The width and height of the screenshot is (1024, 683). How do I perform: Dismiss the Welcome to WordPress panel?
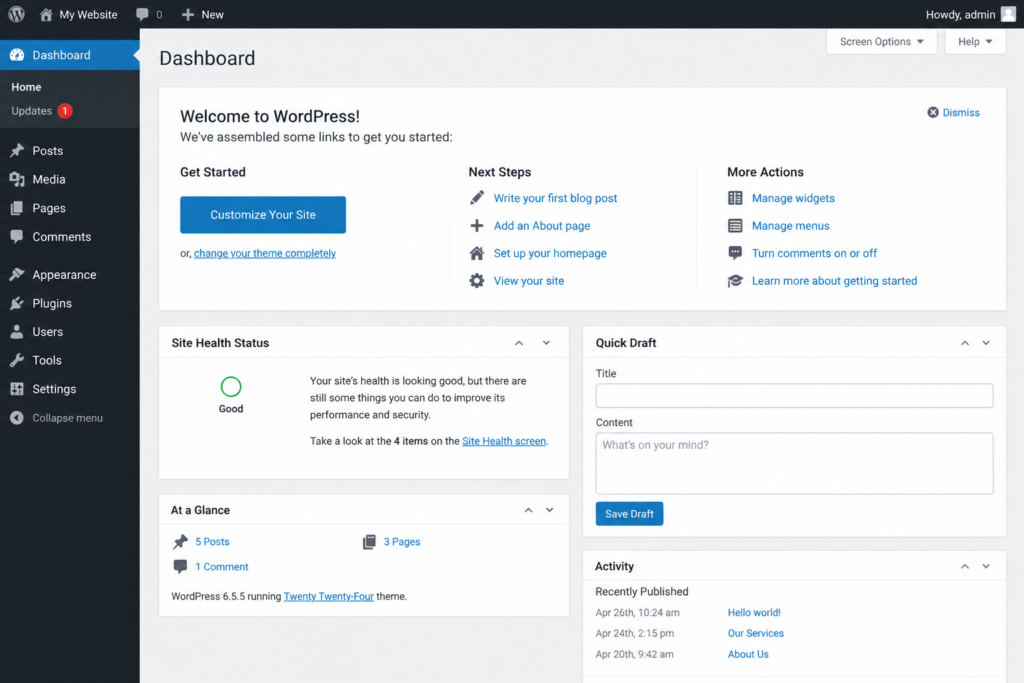[x=953, y=112]
